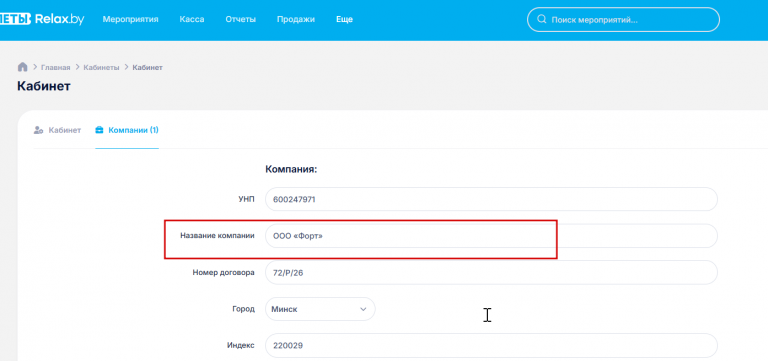Focus the Поиск мероприятий search field
The height and width of the screenshot is (361, 768).
pos(623,20)
